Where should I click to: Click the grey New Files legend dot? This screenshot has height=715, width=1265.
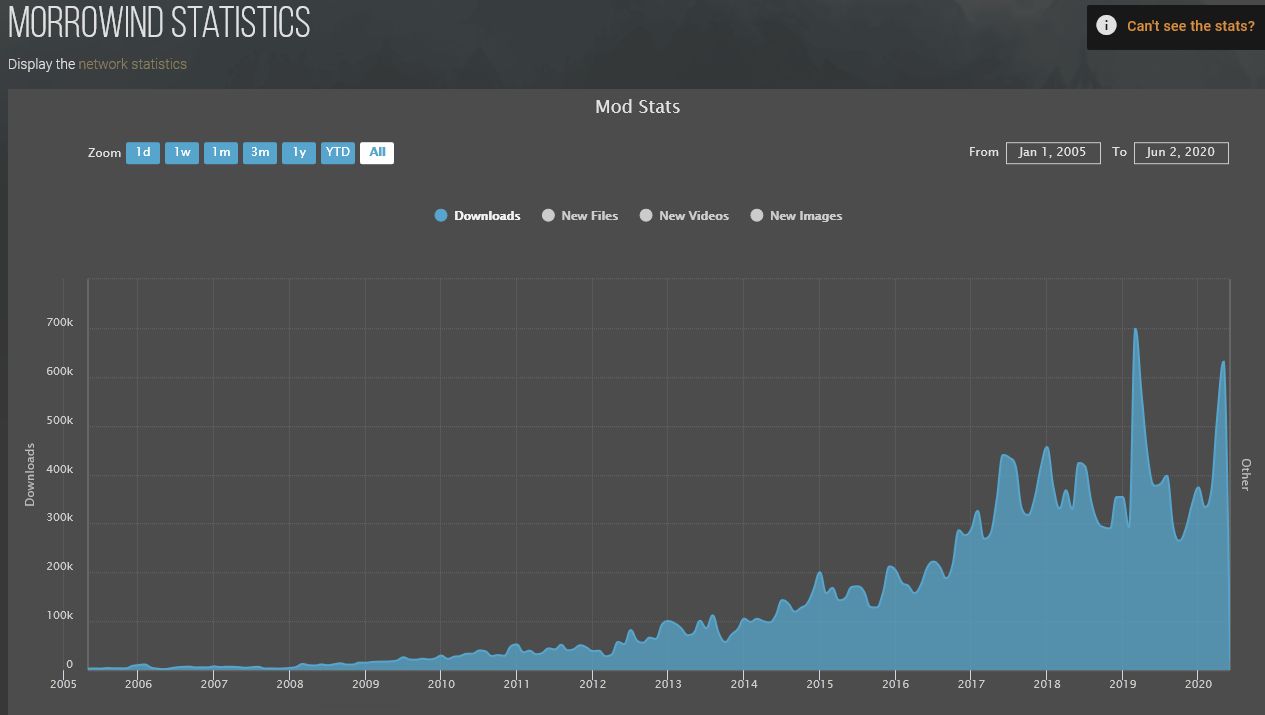coord(548,216)
